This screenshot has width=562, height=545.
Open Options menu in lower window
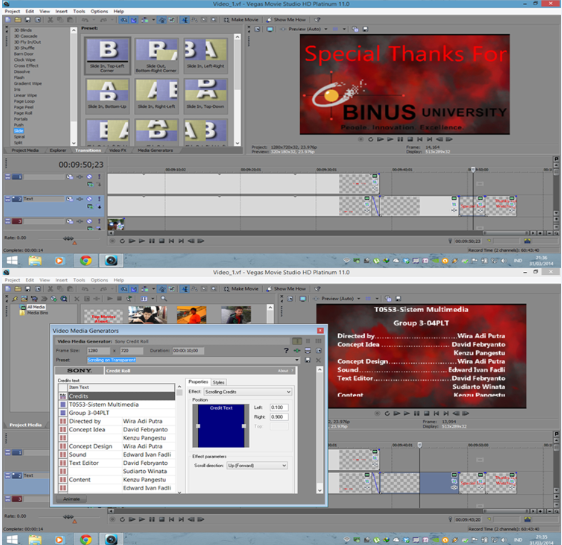click(x=99, y=280)
